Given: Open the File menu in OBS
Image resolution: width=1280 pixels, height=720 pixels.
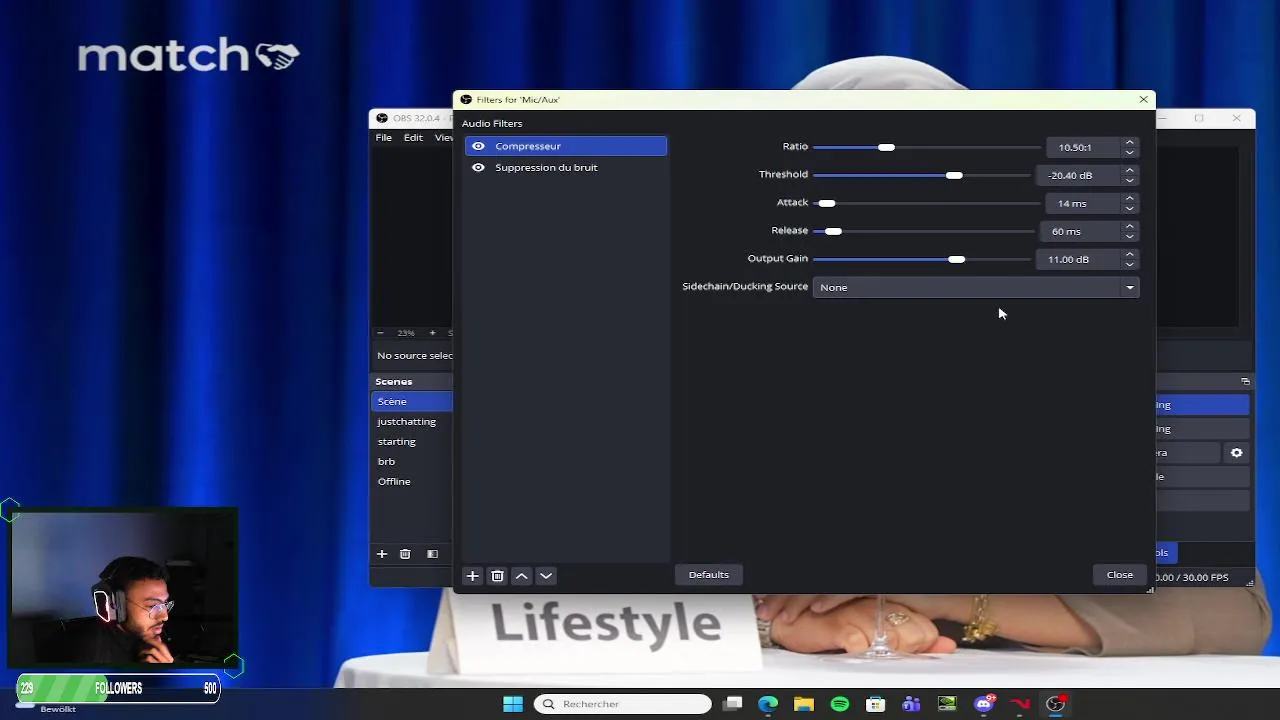Looking at the screenshot, I should [384, 138].
